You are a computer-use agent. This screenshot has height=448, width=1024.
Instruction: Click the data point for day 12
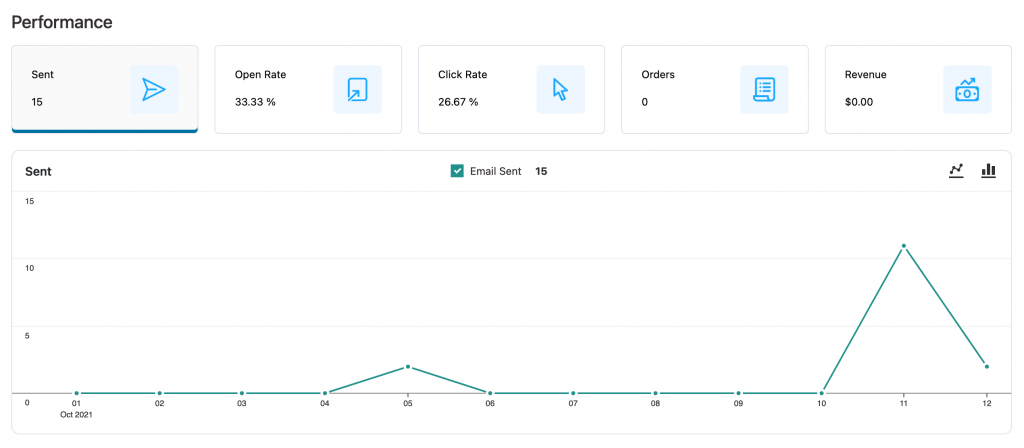click(x=987, y=366)
